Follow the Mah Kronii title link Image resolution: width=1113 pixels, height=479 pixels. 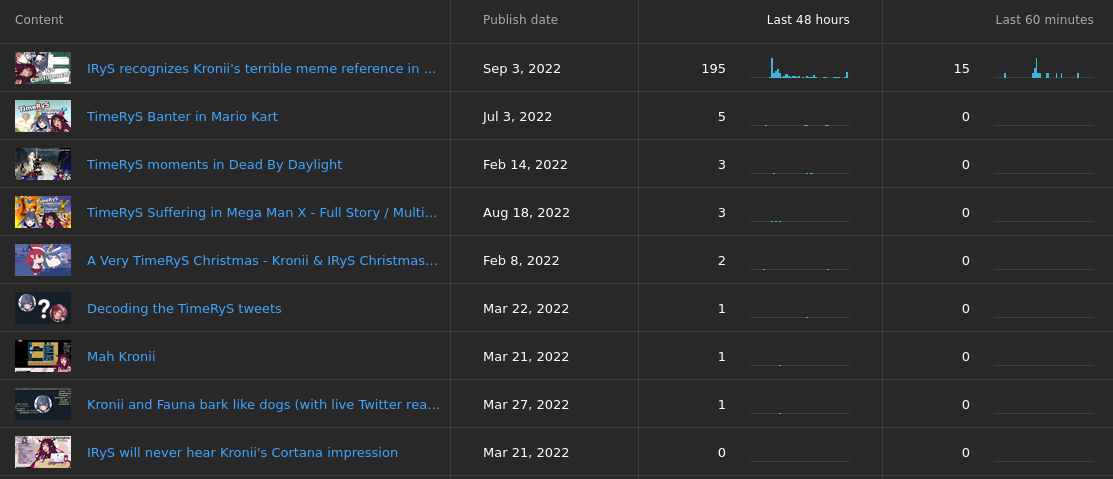click(x=121, y=356)
